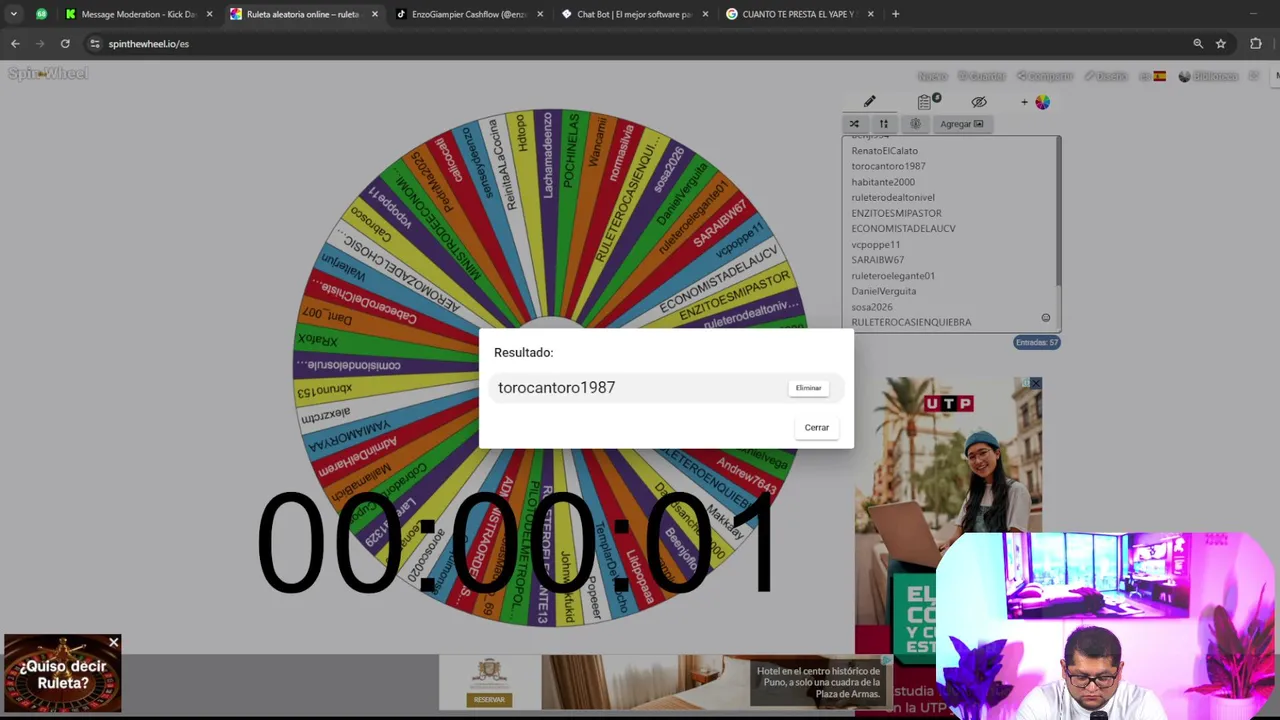Open the Spanish flag language selector
This screenshot has width=1280, height=720.
point(1159,76)
